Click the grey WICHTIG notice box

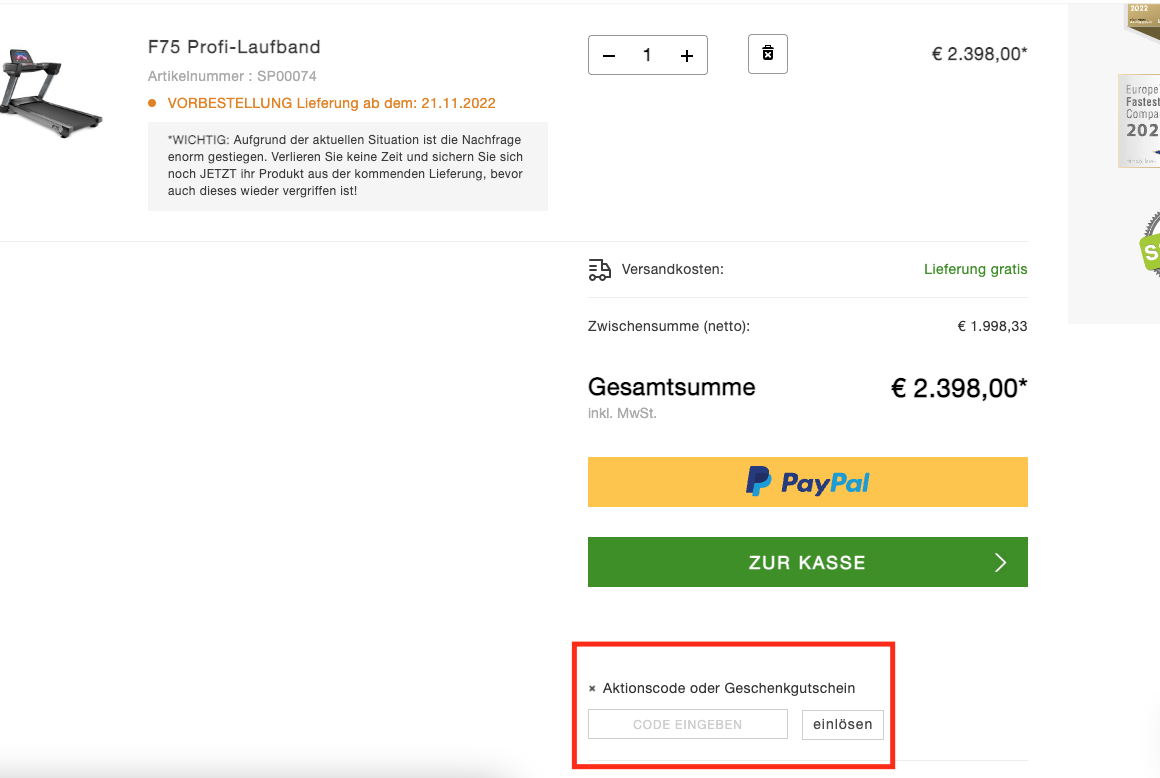pos(347,166)
